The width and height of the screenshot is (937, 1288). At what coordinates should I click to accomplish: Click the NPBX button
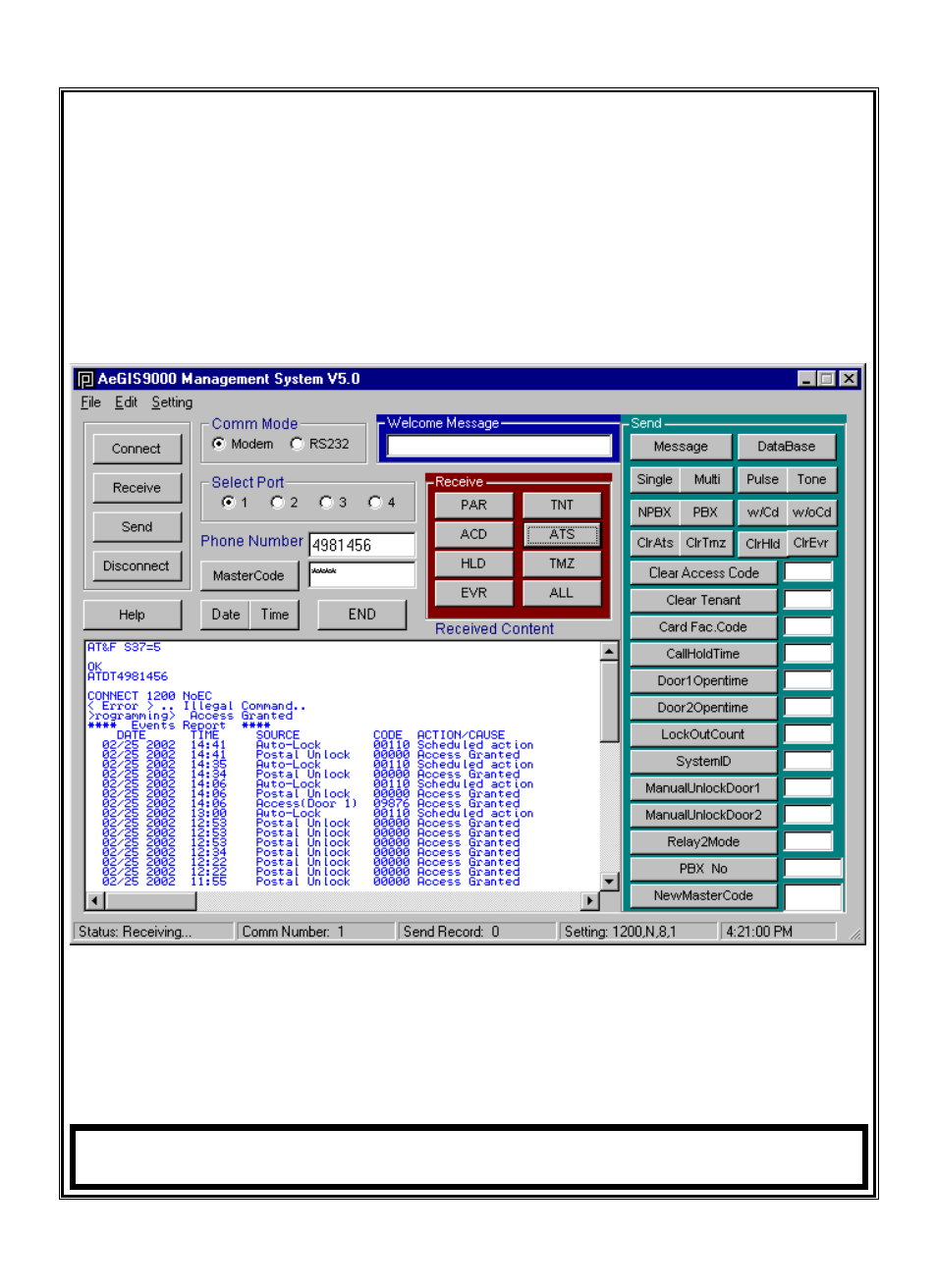655,512
